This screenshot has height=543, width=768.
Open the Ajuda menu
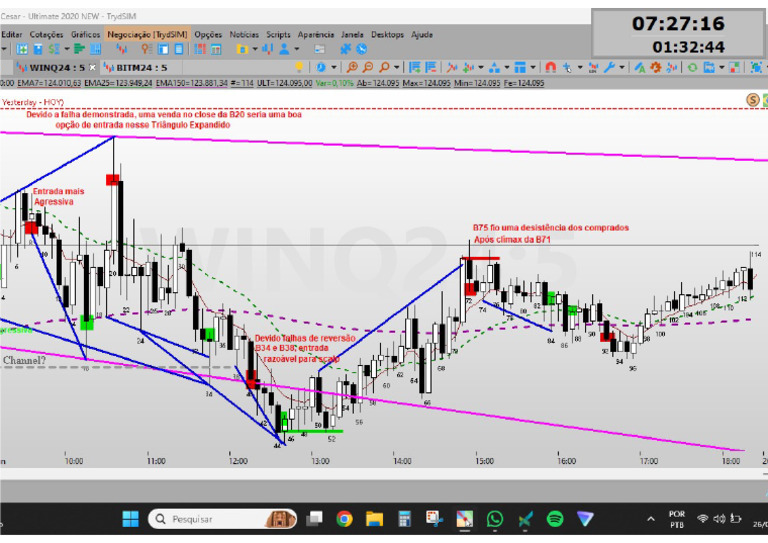[422, 34]
